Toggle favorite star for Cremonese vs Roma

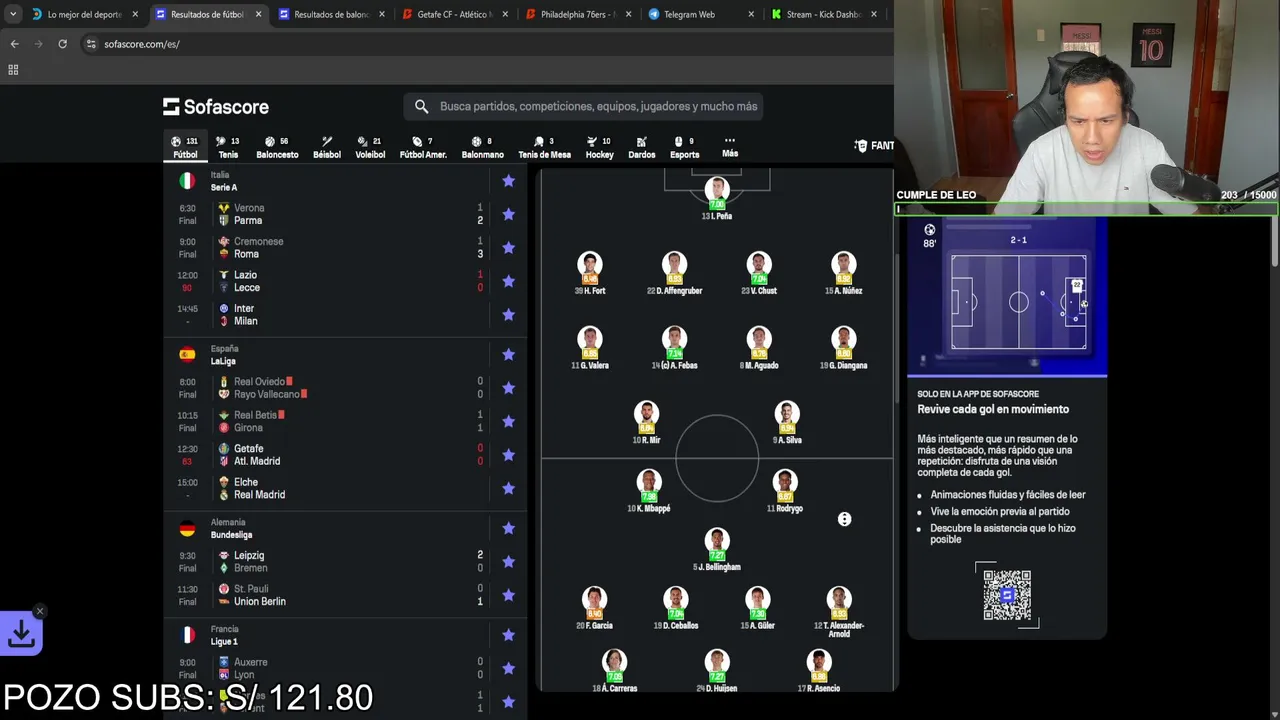pyautogui.click(x=508, y=247)
